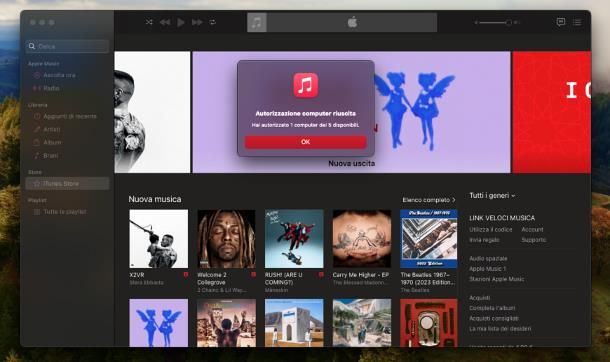Click the Cerca search field
This screenshot has height=362, width=610.
pyautogui.click(x=67, y=46)
